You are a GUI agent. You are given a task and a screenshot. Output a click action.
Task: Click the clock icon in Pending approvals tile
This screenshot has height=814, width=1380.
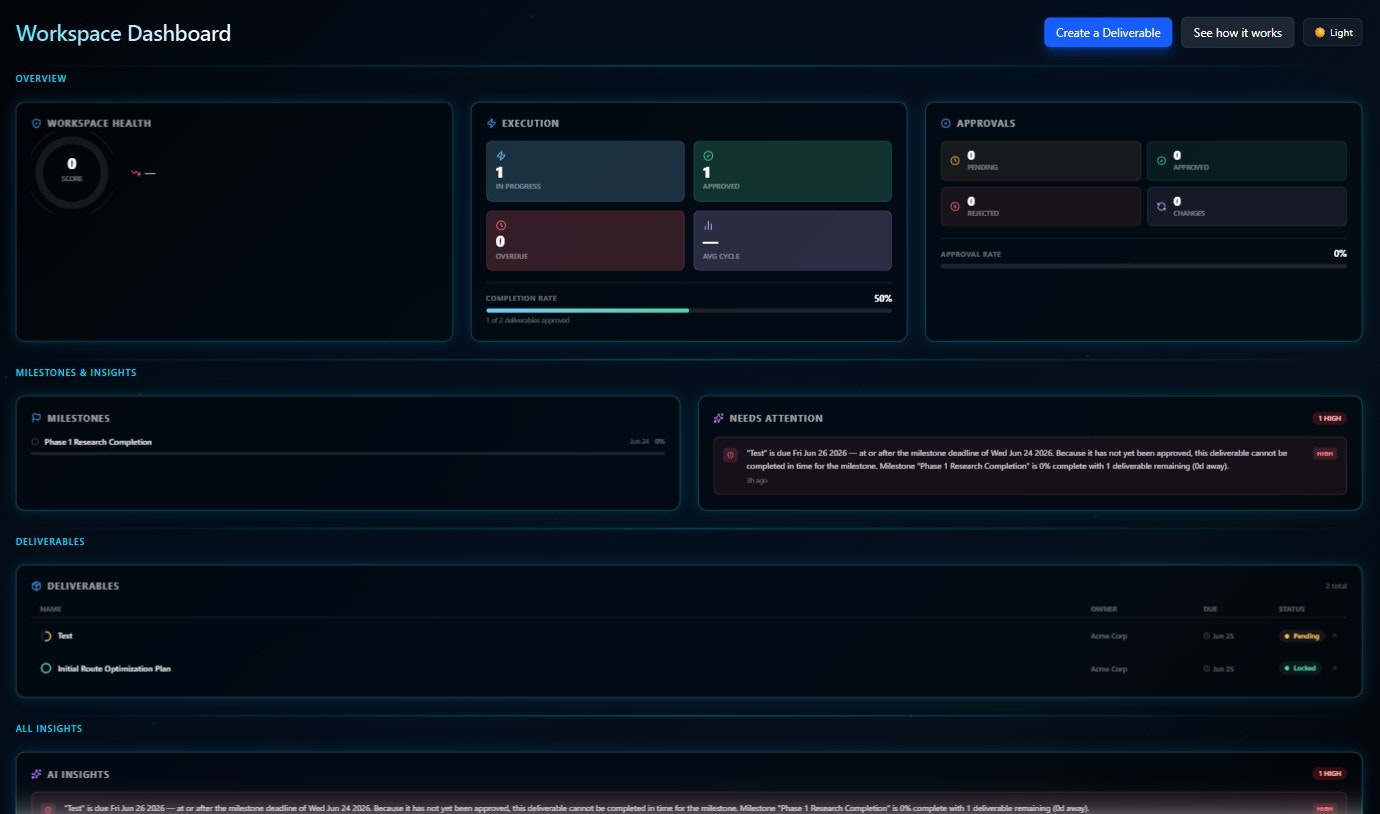click(955, 160)
